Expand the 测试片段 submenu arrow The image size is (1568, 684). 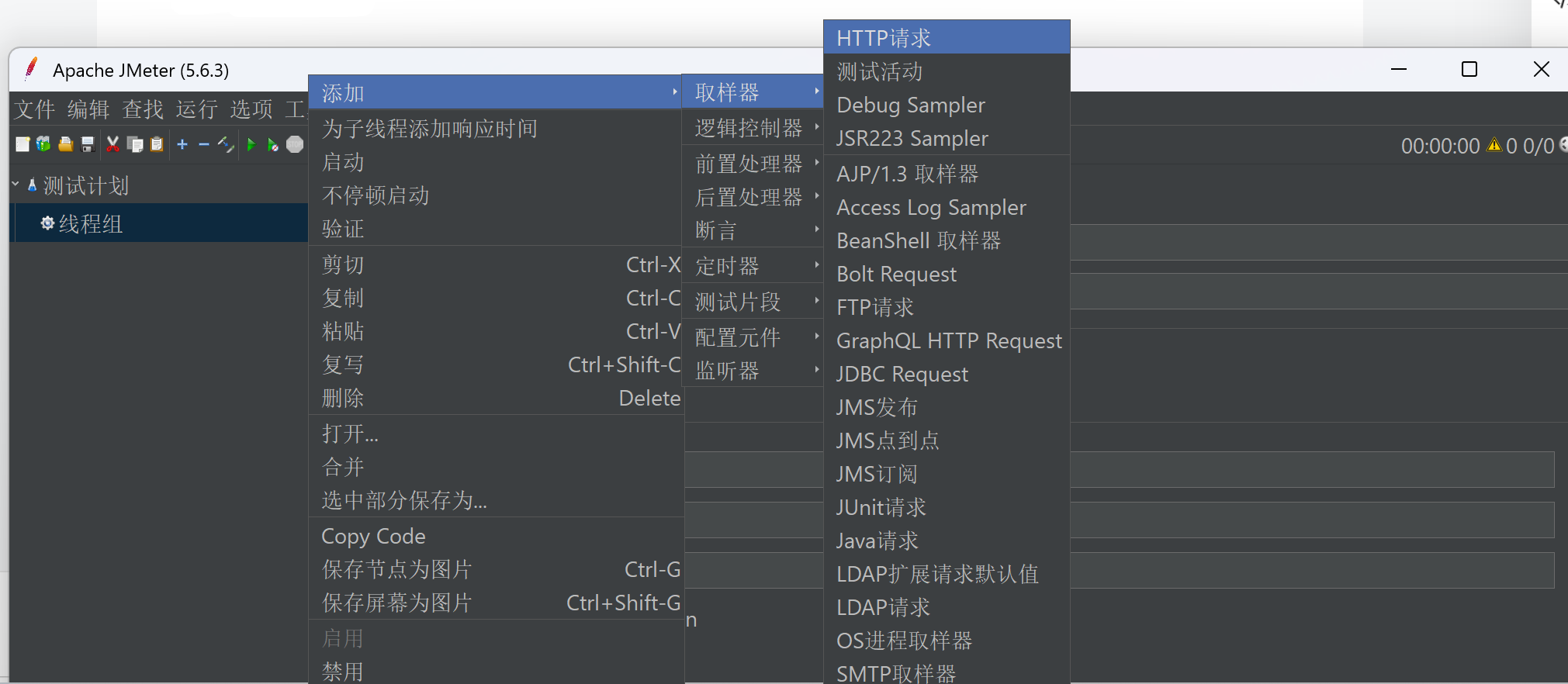pos(817,301)
